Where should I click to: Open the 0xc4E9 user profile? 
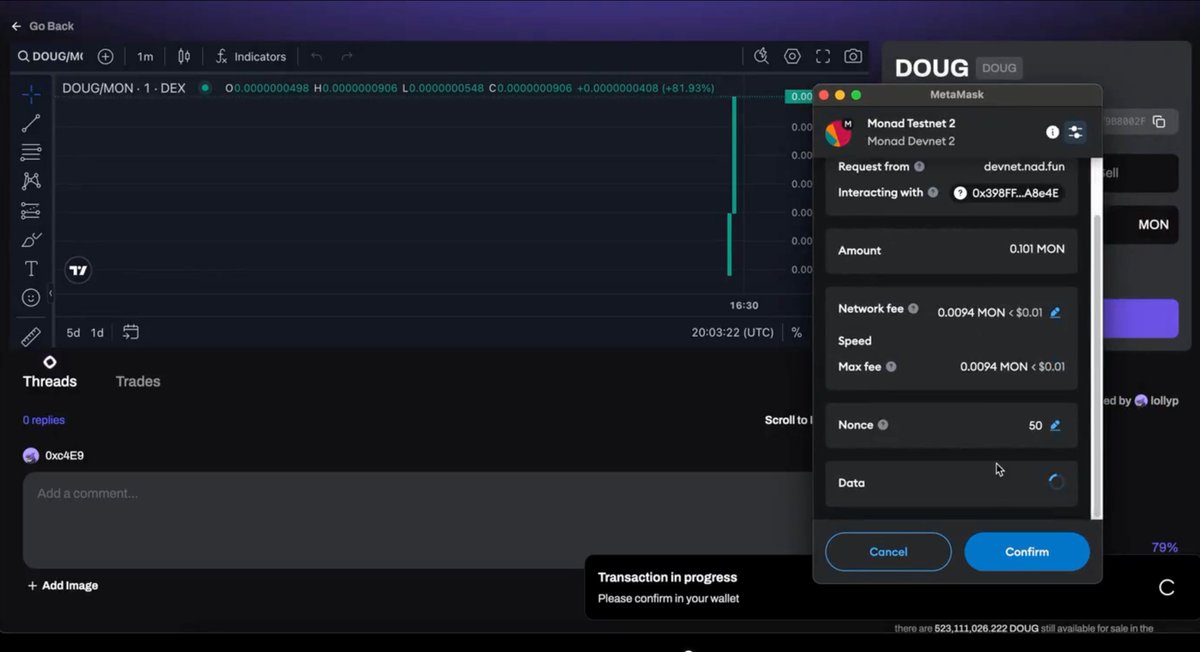coord(54,455)
